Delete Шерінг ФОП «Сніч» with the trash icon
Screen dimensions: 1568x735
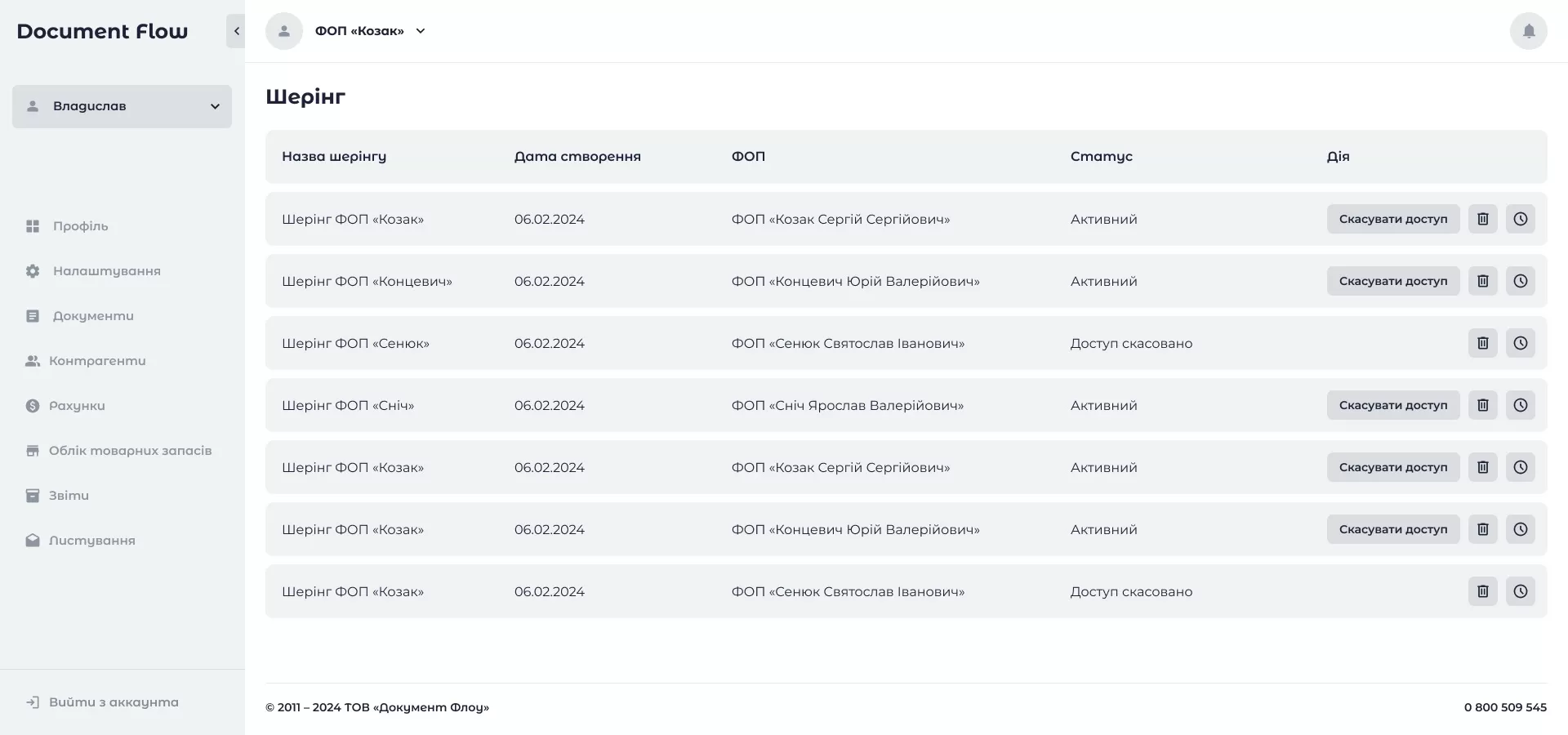1483,405
